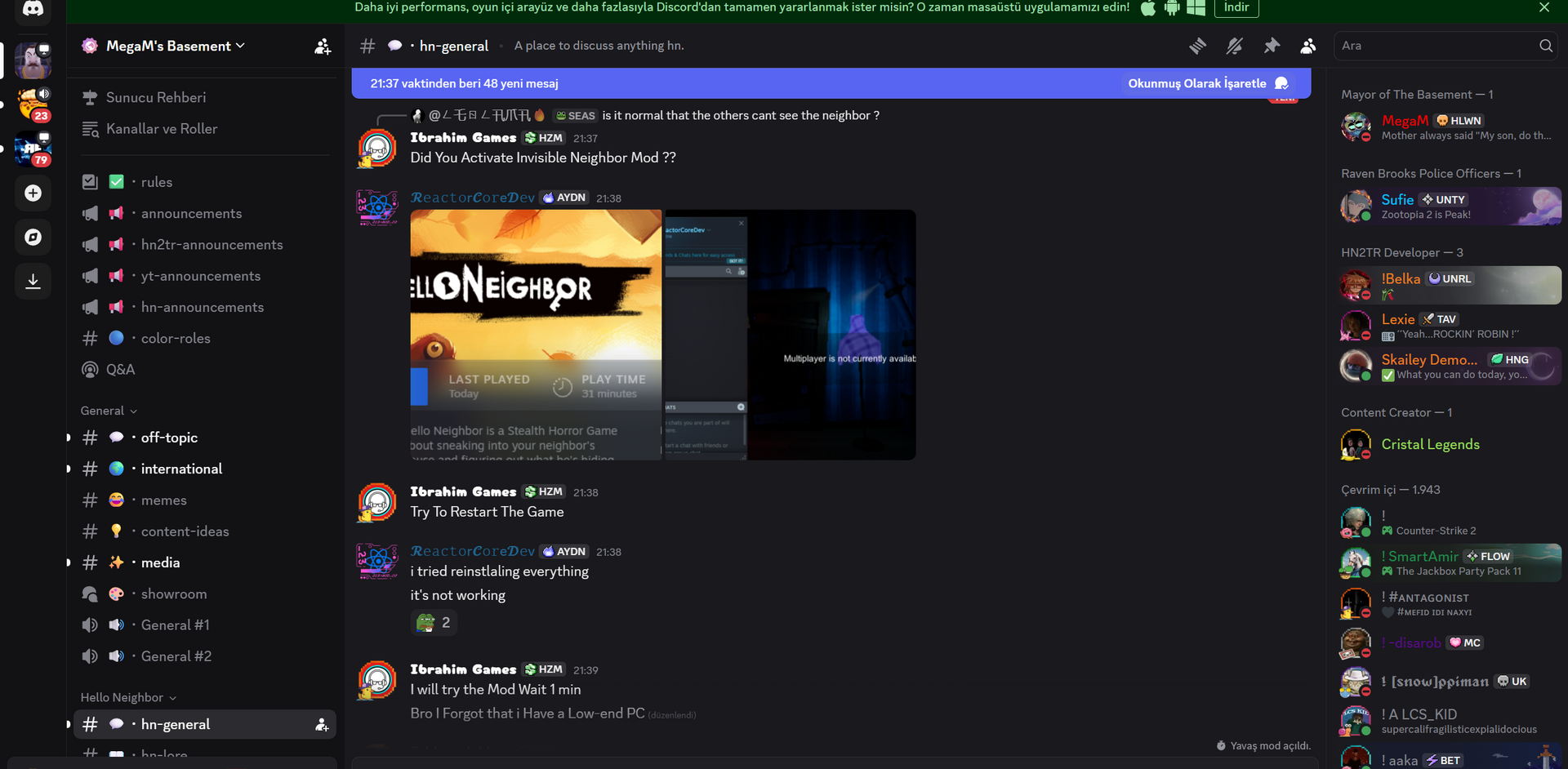Viewport: 1568px width, 769px height.
Task: Open pinned messages pin icon
Action: pyautogui.click(x=1272, y=46)
